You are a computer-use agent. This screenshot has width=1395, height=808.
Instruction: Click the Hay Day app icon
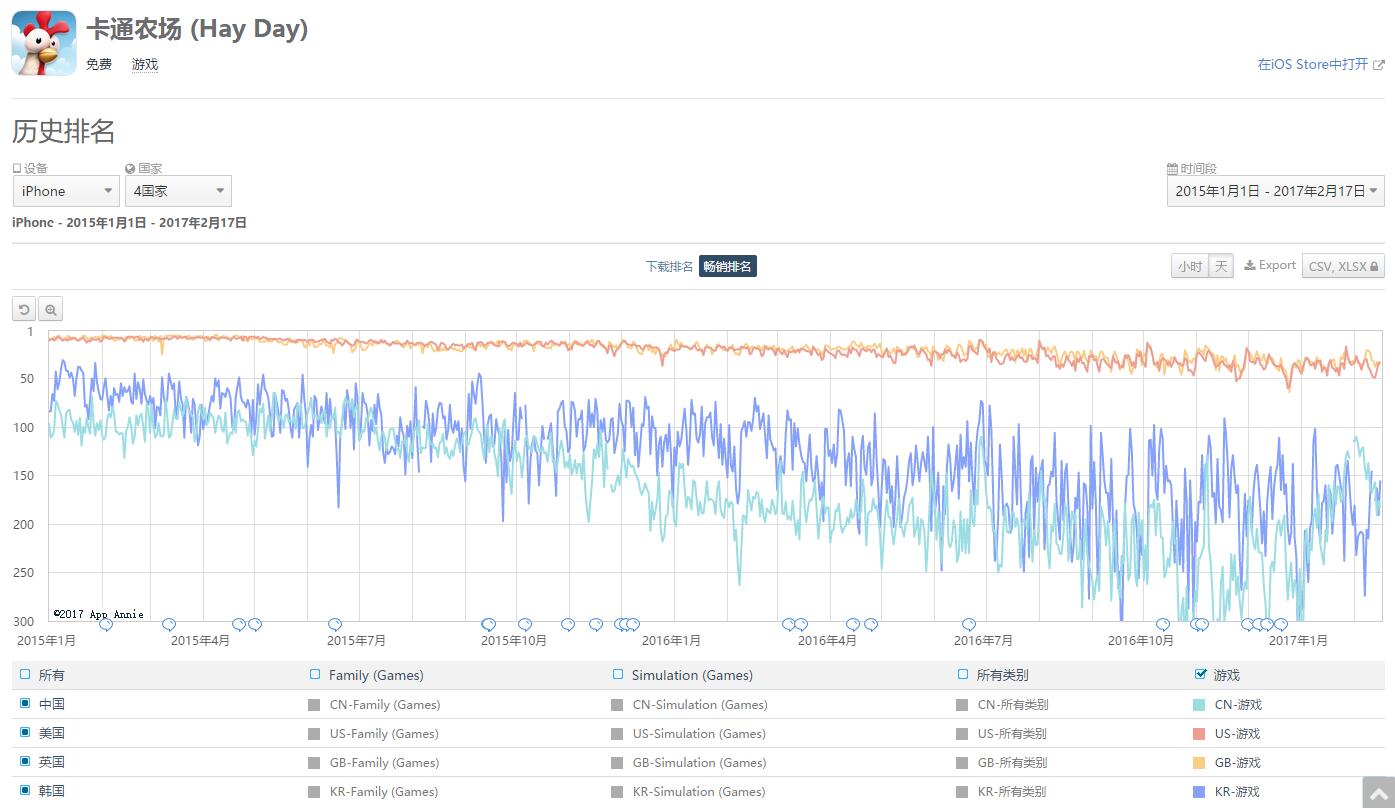pyautogui.click(x=44, y=43)
